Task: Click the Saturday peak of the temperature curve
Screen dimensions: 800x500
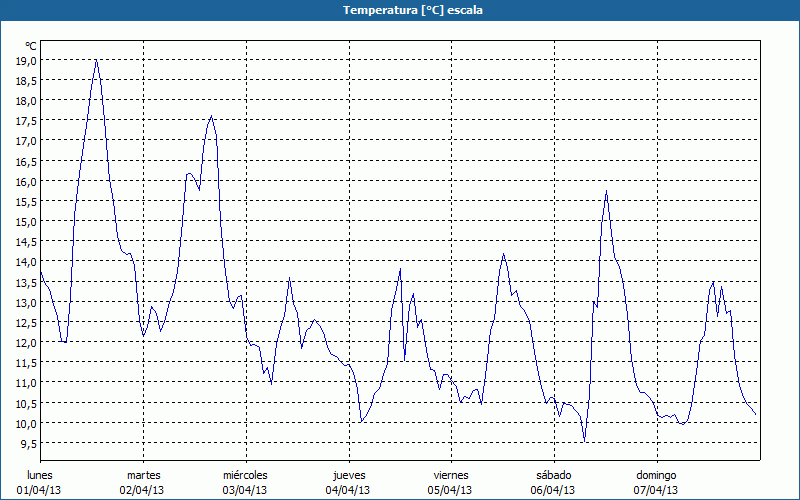Action: (606, 191)
